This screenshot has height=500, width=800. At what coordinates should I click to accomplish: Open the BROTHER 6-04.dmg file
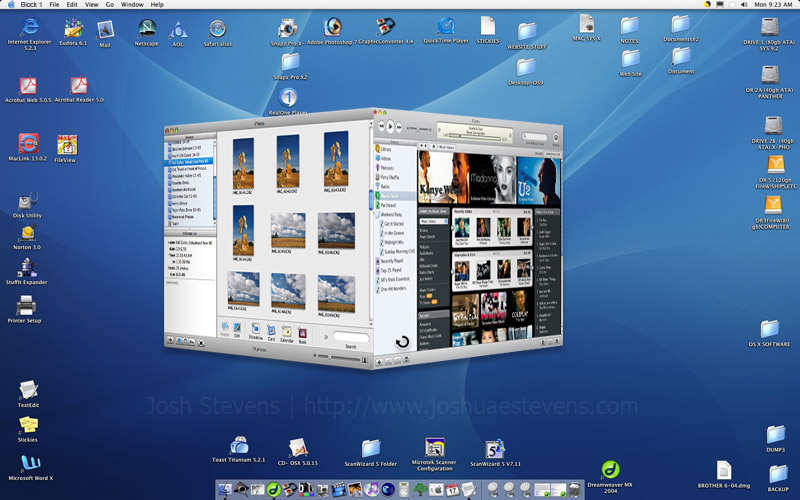[x=723, y=470]
